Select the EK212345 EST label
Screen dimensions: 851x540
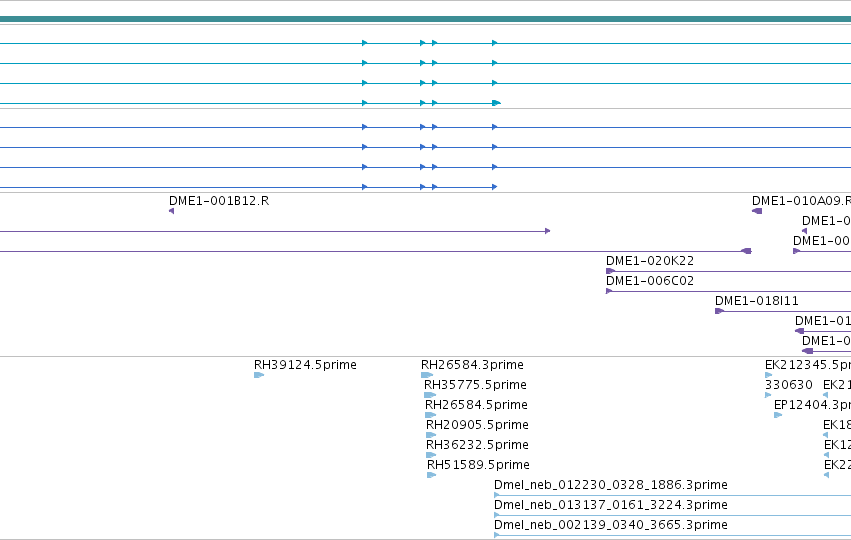[x=808, y=365]
